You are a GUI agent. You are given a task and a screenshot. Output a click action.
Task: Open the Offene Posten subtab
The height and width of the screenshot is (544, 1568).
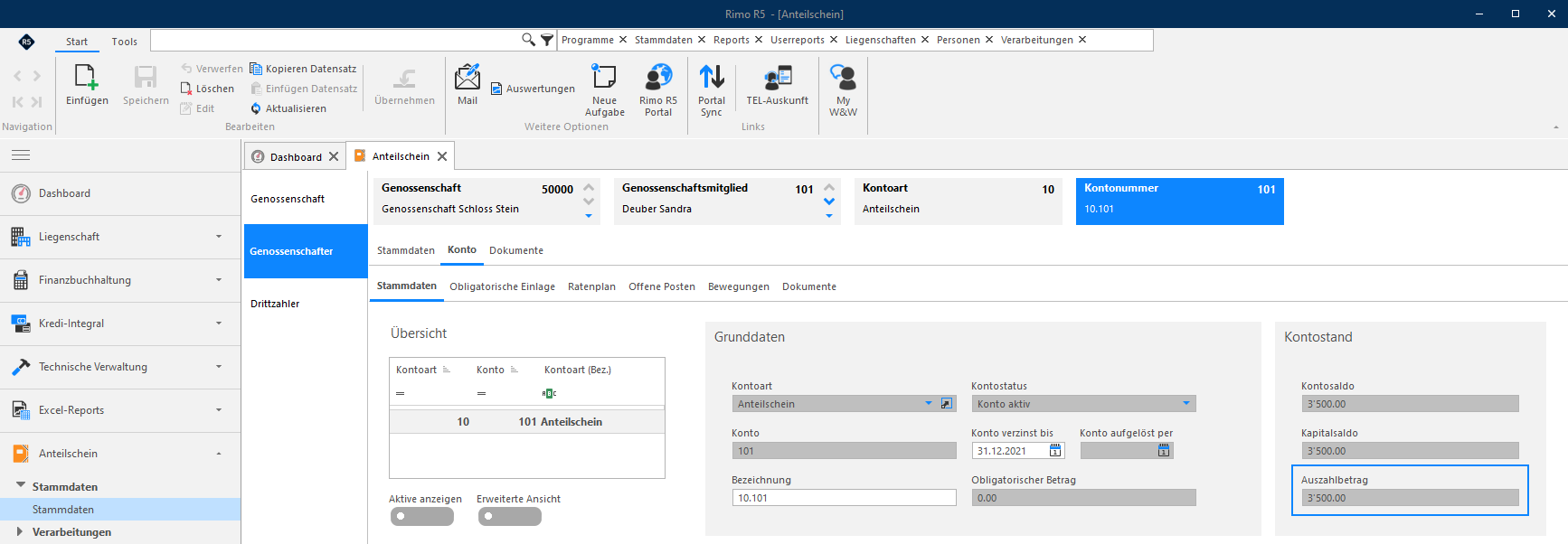click(x=662, y=286)
